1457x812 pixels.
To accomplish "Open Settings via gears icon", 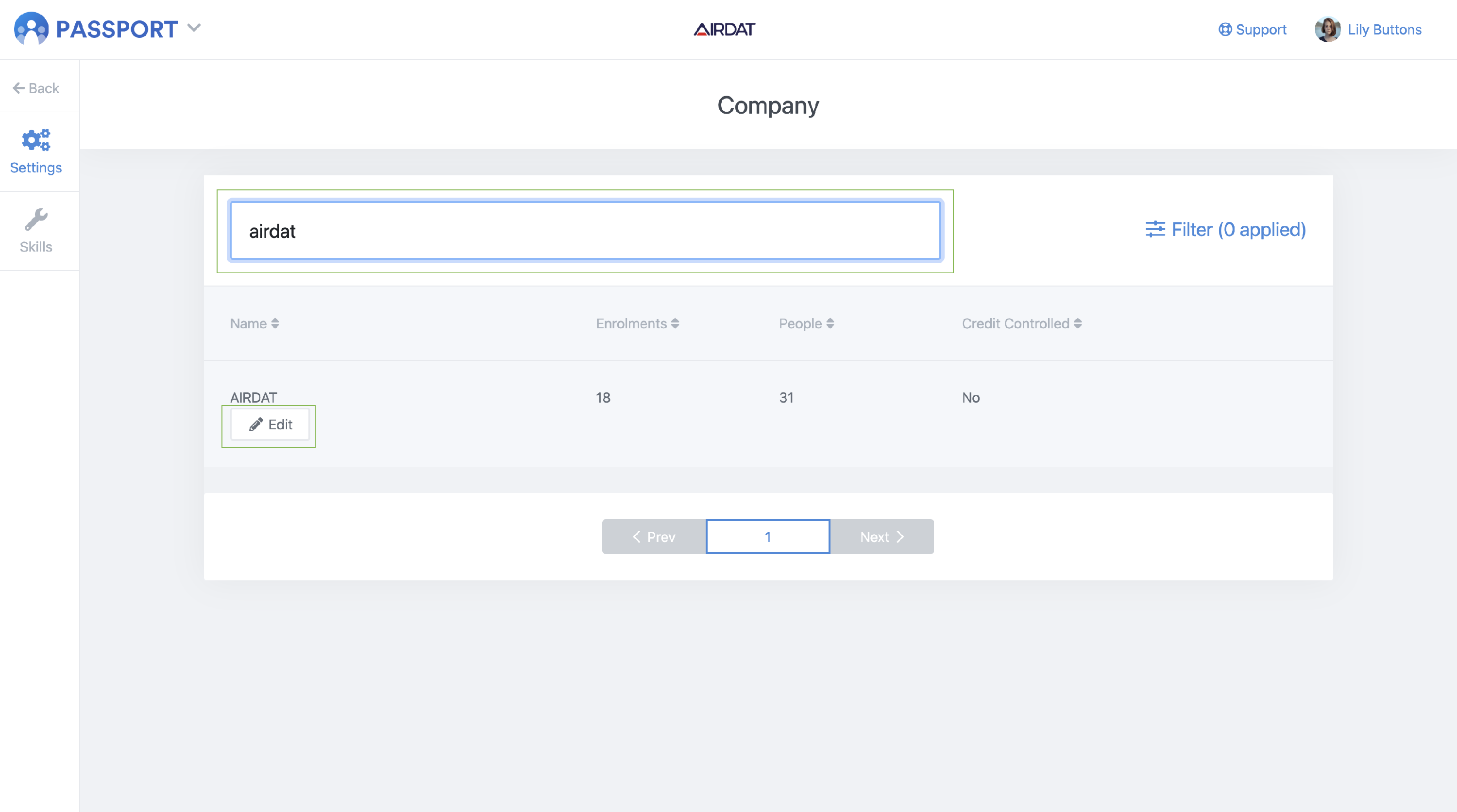I will (36, 140).
